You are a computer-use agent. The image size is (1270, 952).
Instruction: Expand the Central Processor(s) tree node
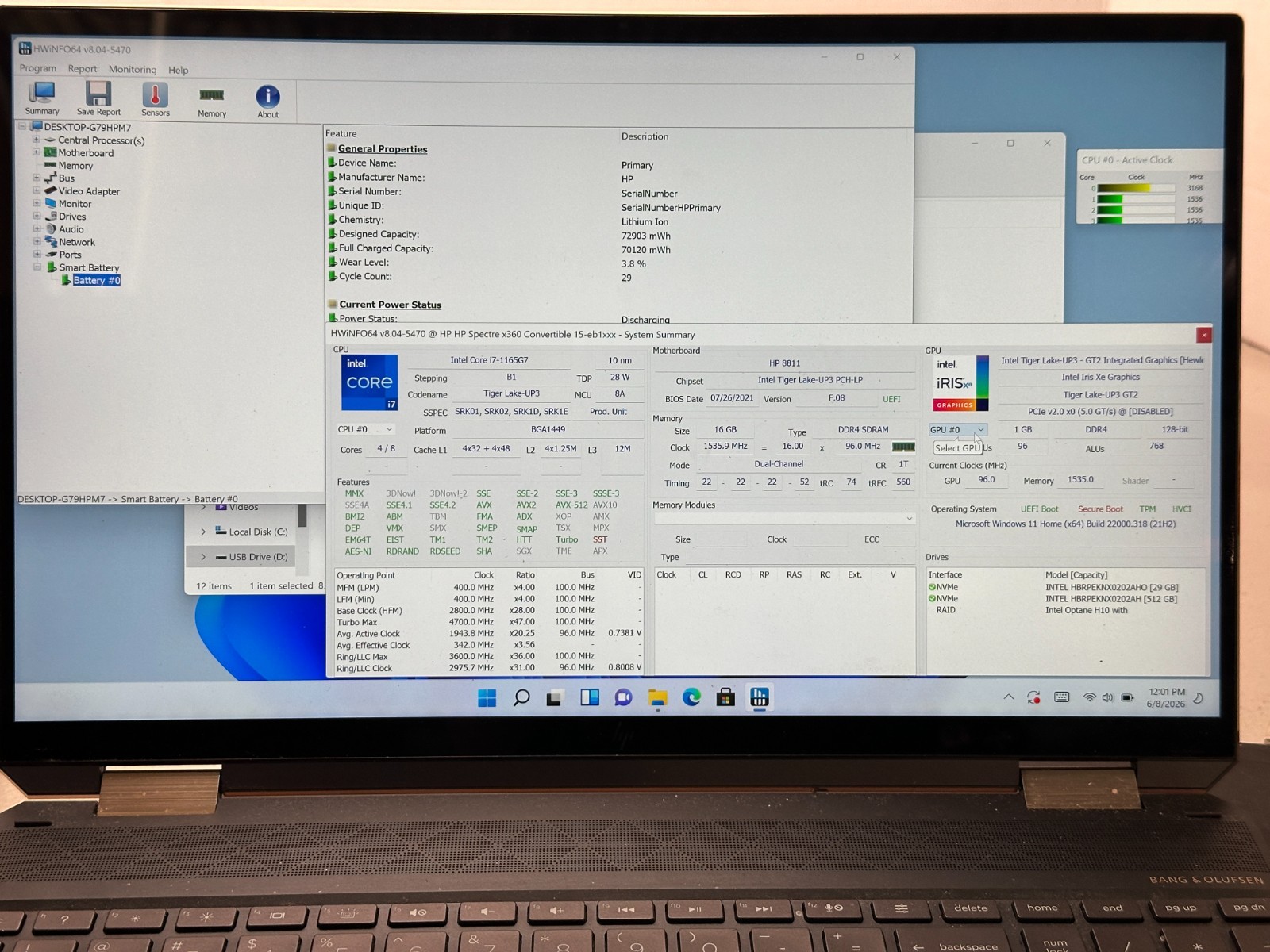[x=36, y=140]
